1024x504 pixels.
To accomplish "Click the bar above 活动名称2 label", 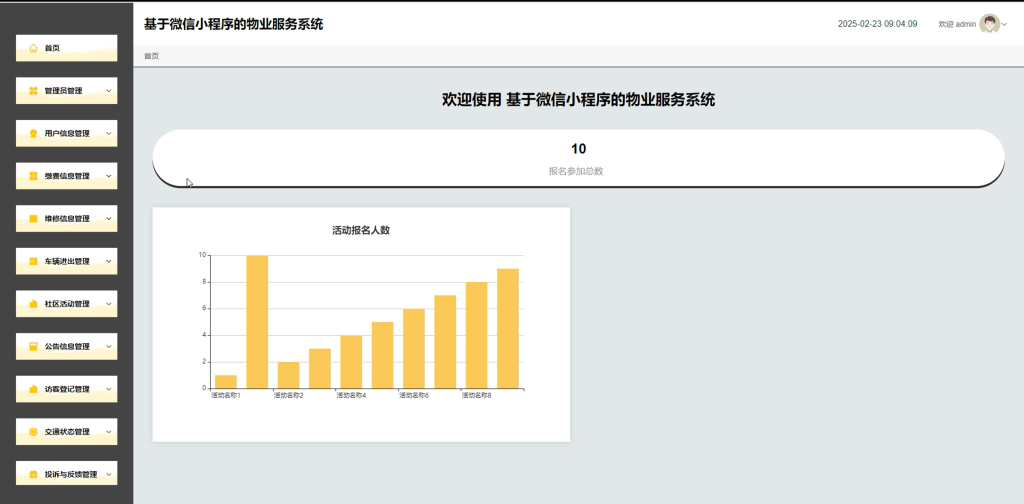I will pyautogui.click(x=288, y=375).
